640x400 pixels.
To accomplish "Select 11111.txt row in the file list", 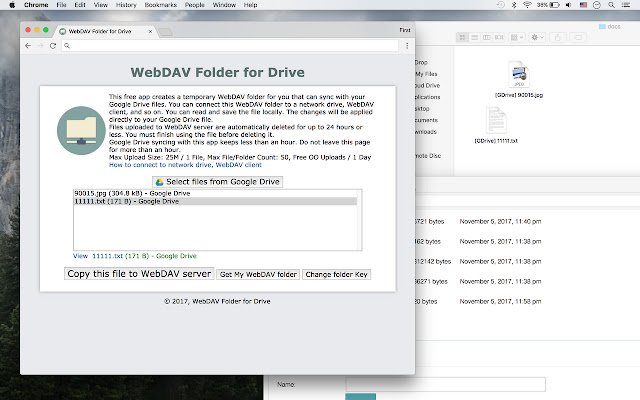I will tap(215, 201).
